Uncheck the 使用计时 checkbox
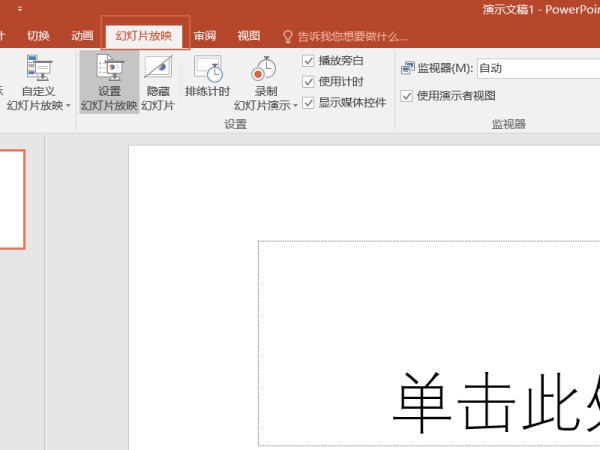 click(x=308, y=81)
